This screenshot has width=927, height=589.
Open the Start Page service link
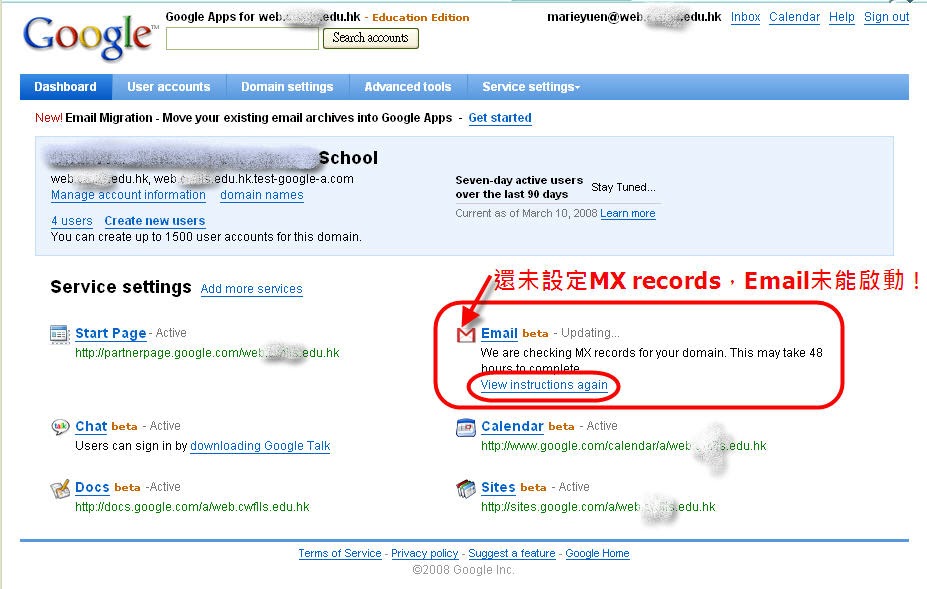tap(111, 334)
